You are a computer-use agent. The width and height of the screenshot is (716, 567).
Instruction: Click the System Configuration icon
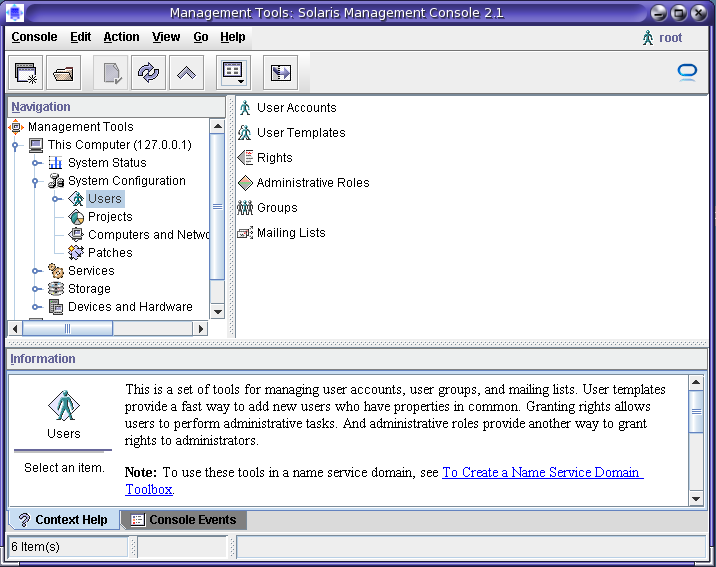56,181
